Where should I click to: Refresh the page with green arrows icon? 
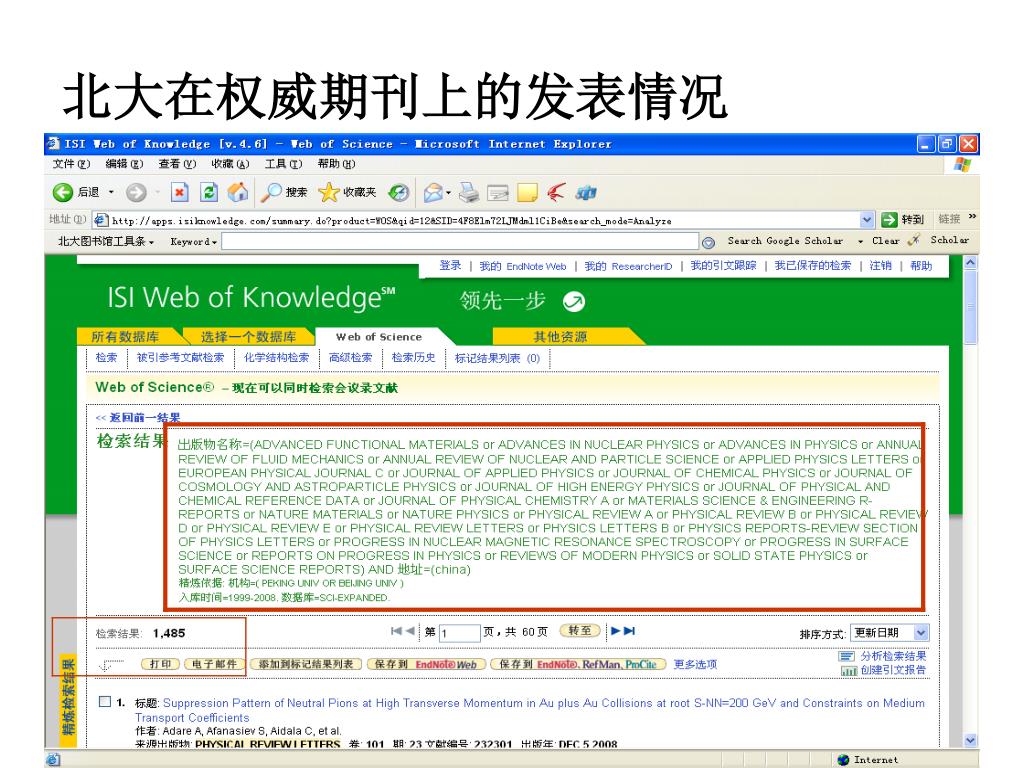208,192
